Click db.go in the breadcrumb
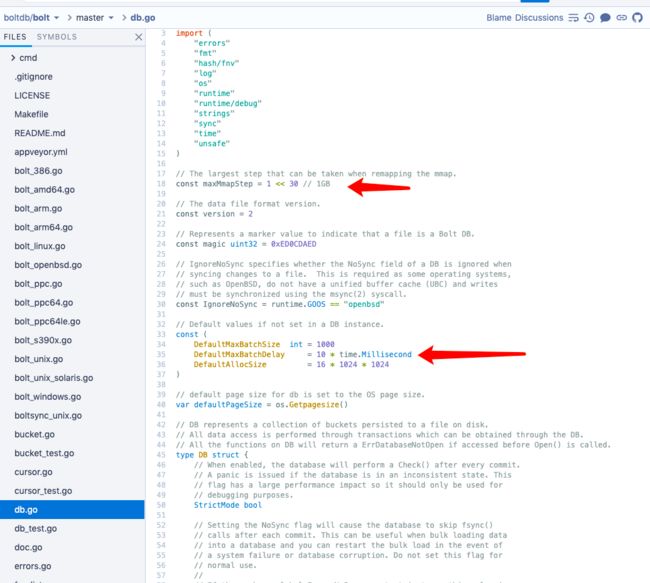The height and width of the screenshot is (583, 650). pyautogui.click(x=143, y=18)
